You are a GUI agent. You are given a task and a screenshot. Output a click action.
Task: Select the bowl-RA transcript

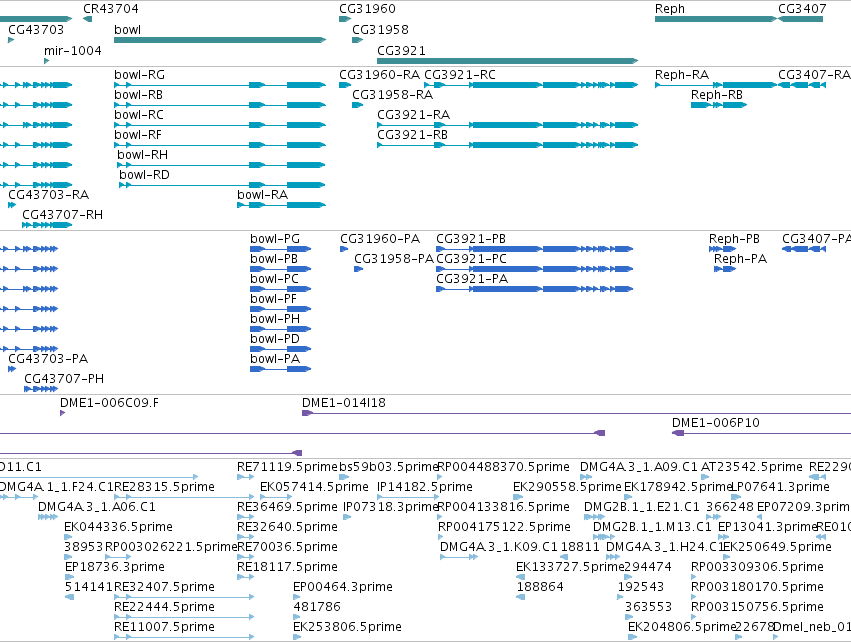tap(281, 205)
